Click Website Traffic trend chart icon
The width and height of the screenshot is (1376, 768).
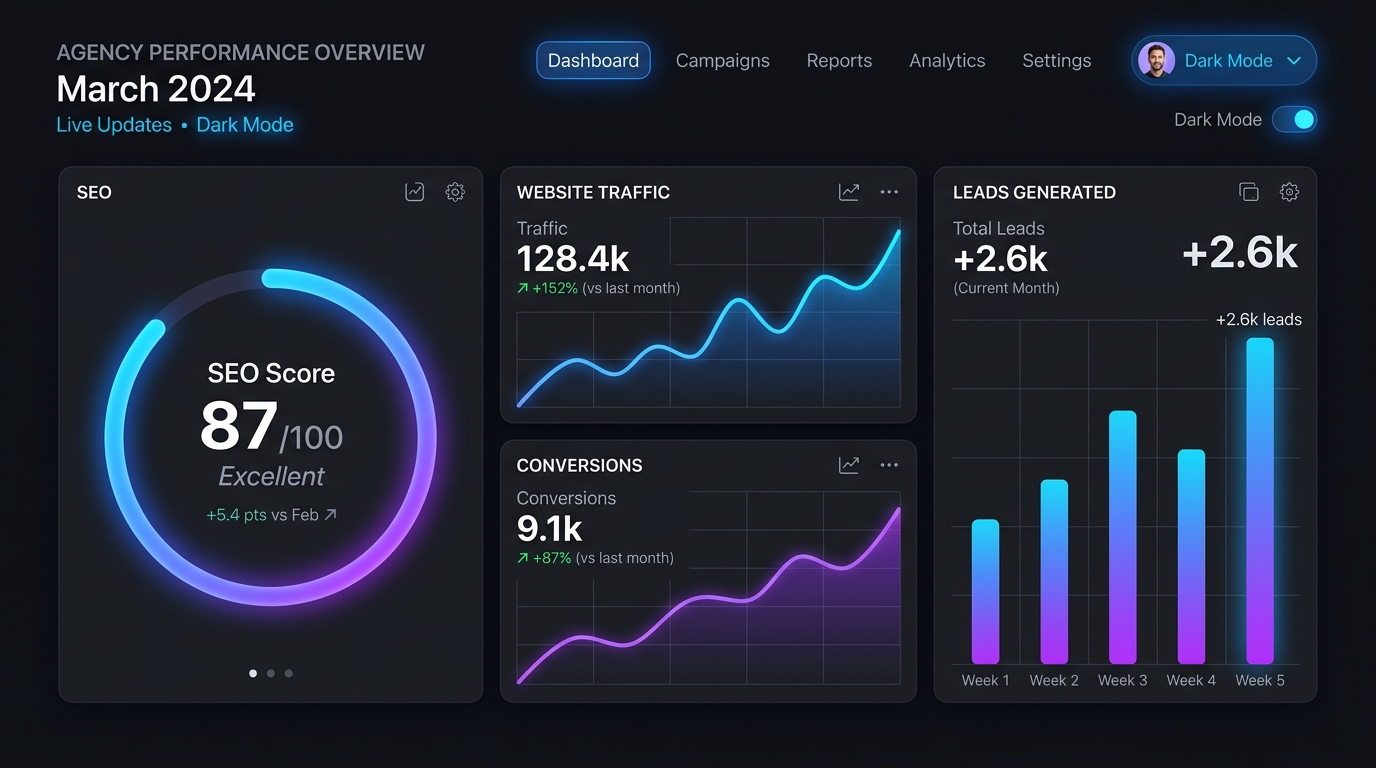point(849,192)
